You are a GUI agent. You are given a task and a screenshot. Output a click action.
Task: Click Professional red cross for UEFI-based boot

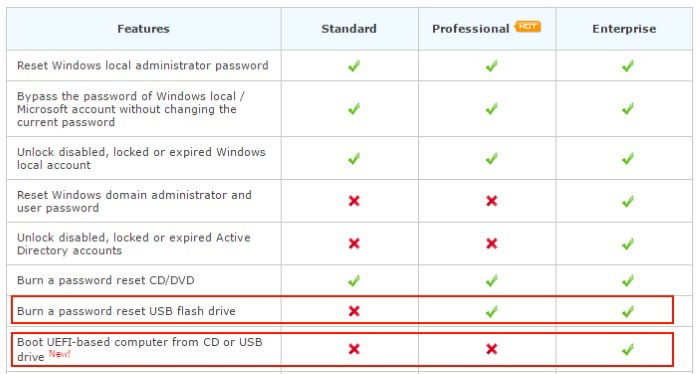[492, 349]
